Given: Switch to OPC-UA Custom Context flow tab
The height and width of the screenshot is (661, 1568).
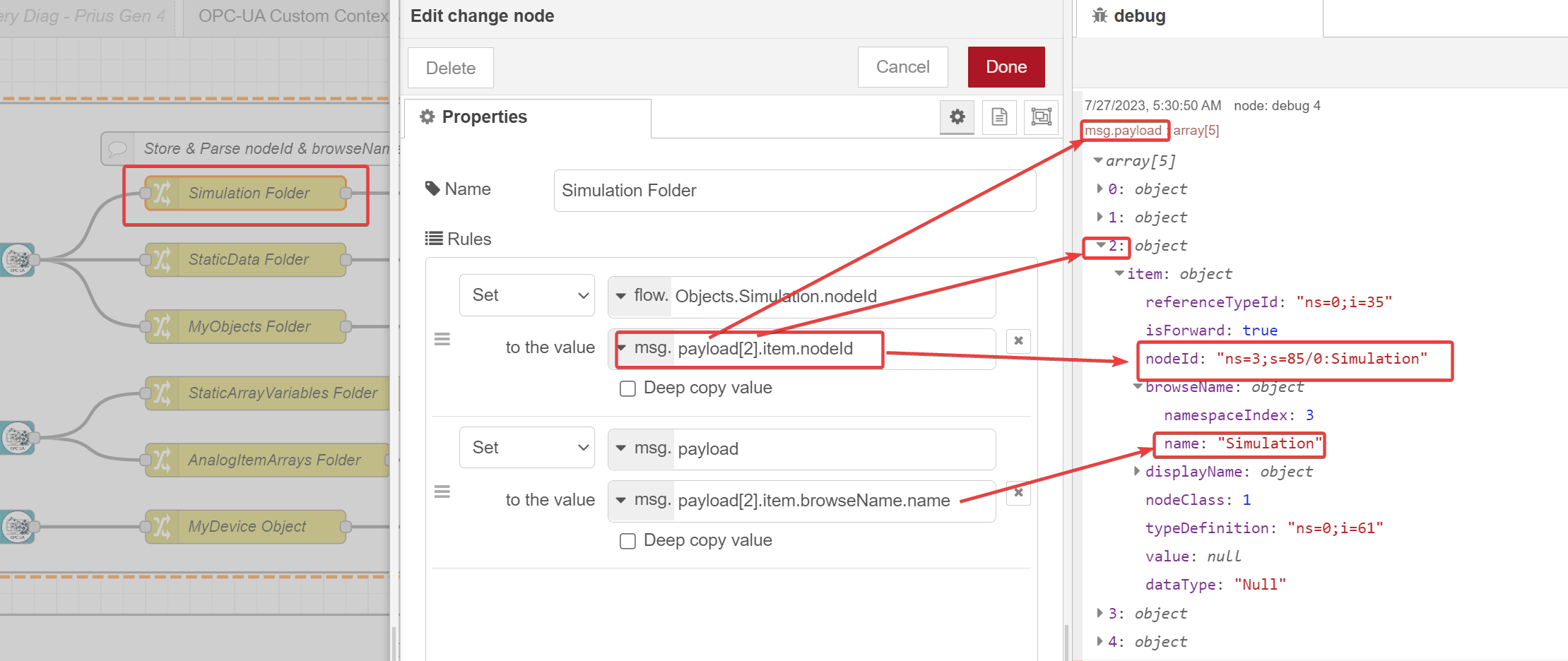Looking at the screenshot, I should (x=293, y=16).
